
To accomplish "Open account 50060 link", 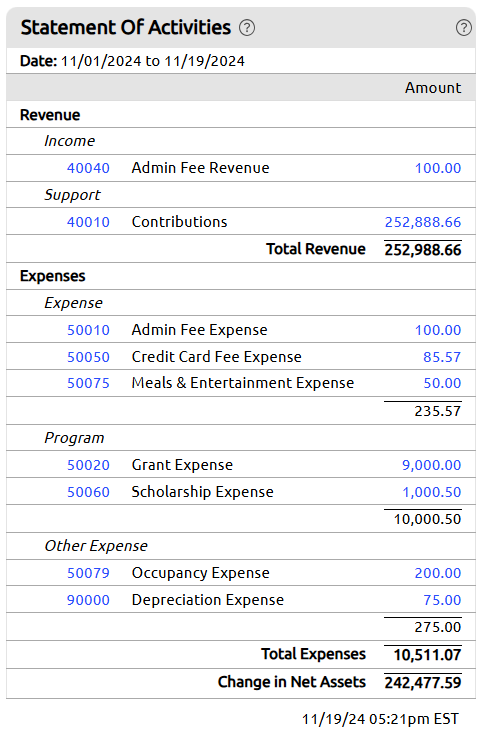I will coord(88,492).
